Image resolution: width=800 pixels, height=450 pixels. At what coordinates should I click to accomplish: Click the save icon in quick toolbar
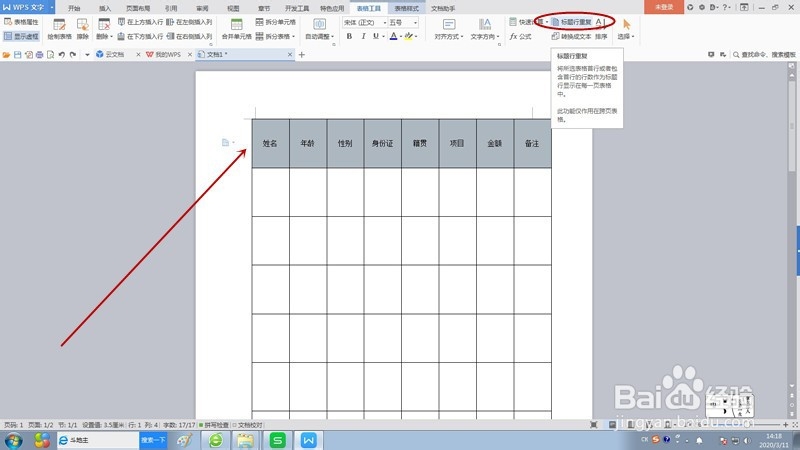[x=17, y=55]
